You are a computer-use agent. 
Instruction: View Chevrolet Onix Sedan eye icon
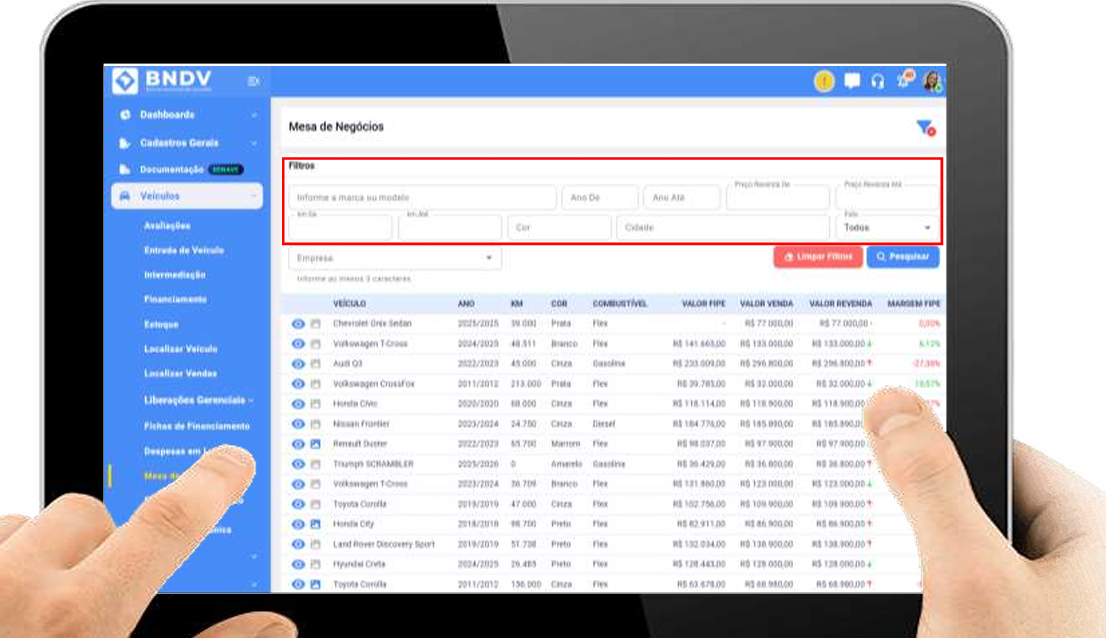click(298, 324)
